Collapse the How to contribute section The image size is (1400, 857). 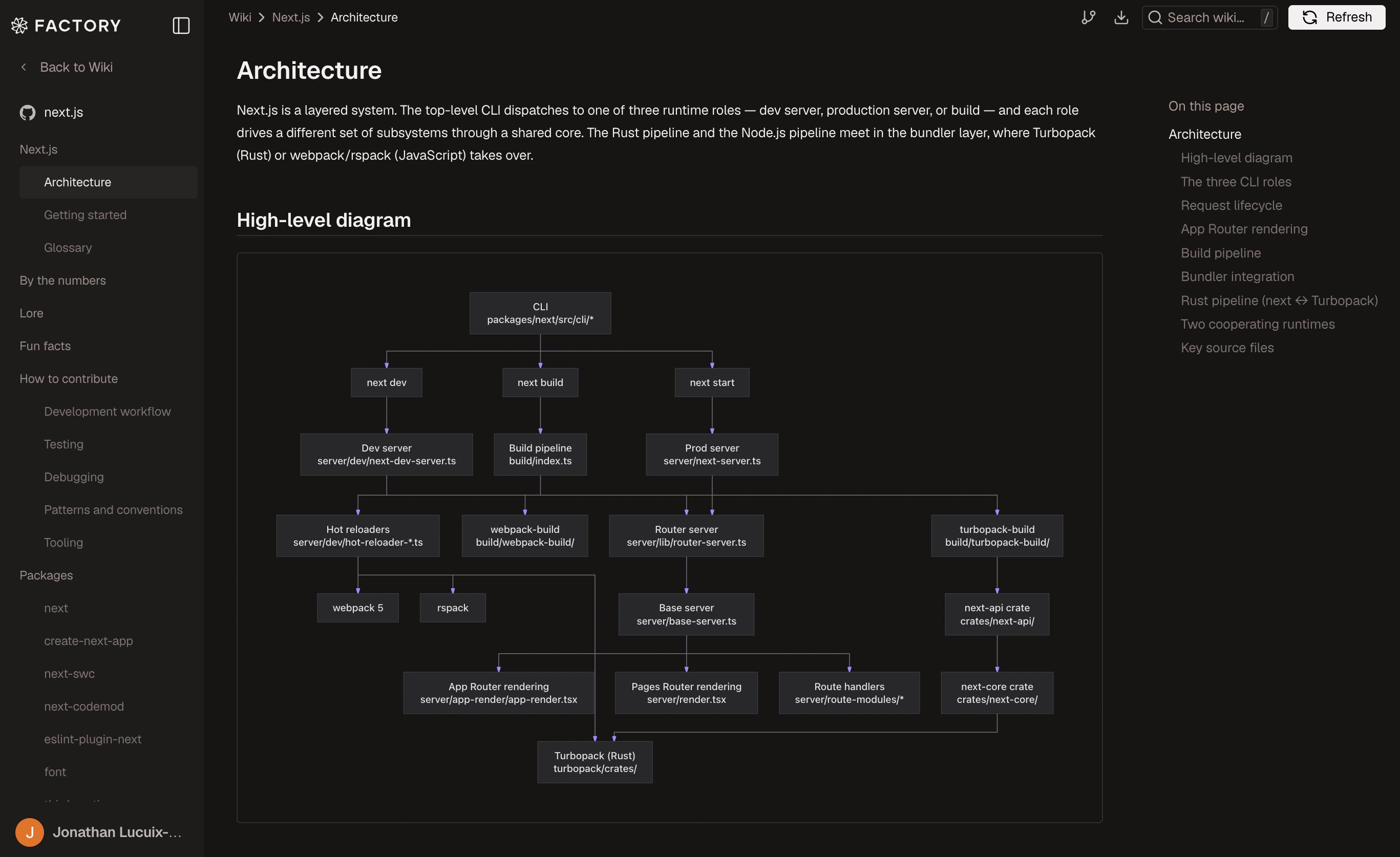69,379
